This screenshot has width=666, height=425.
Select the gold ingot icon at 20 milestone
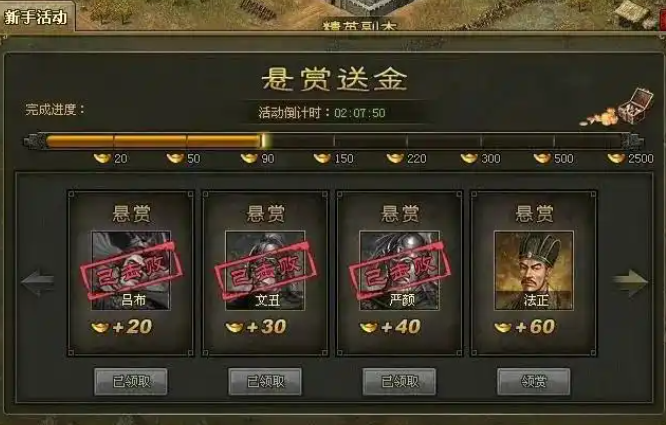(102, 158)
